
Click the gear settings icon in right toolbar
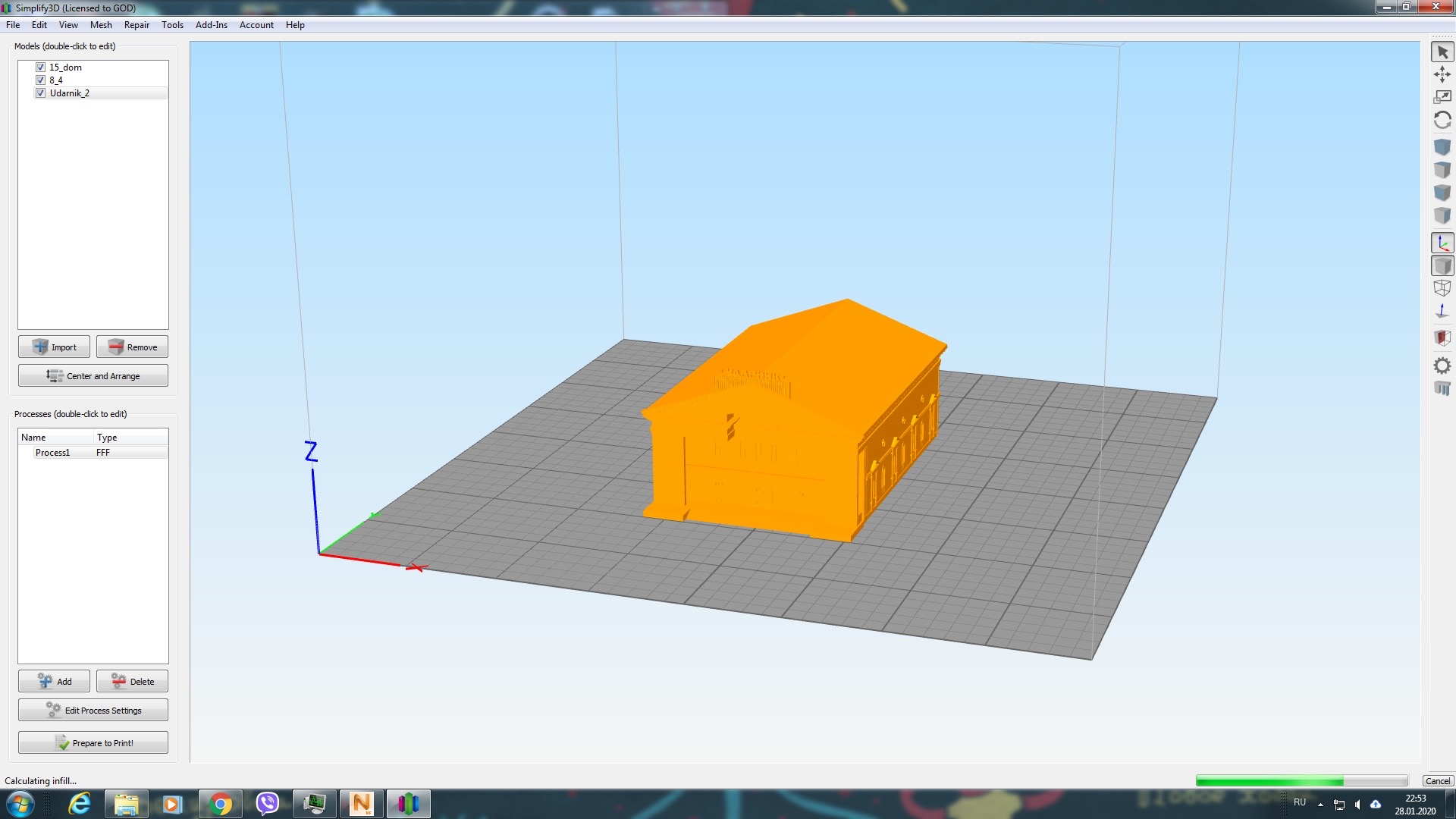click(x=1442, y=366)
